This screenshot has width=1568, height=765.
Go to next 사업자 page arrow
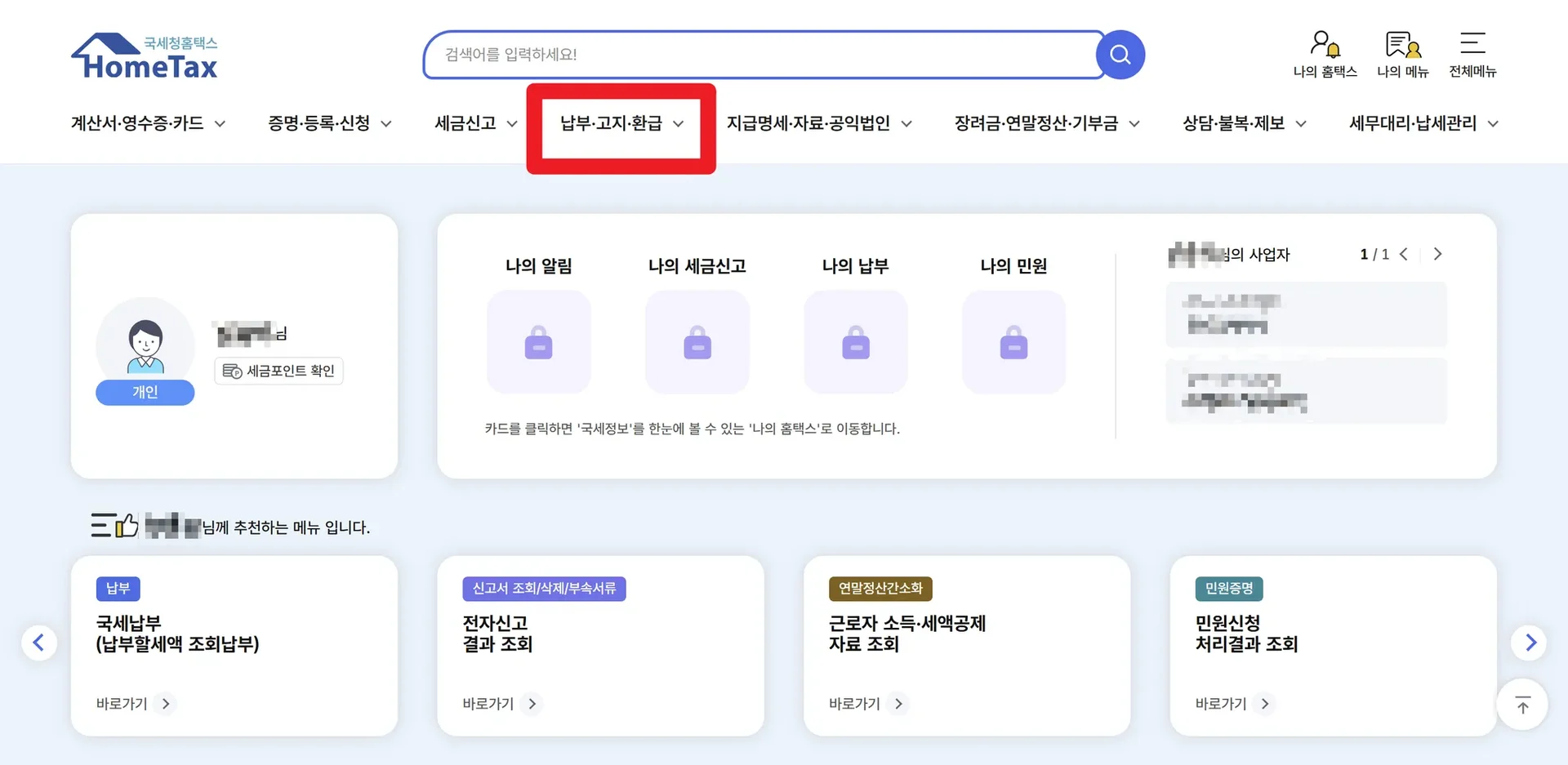[1438, 254]
